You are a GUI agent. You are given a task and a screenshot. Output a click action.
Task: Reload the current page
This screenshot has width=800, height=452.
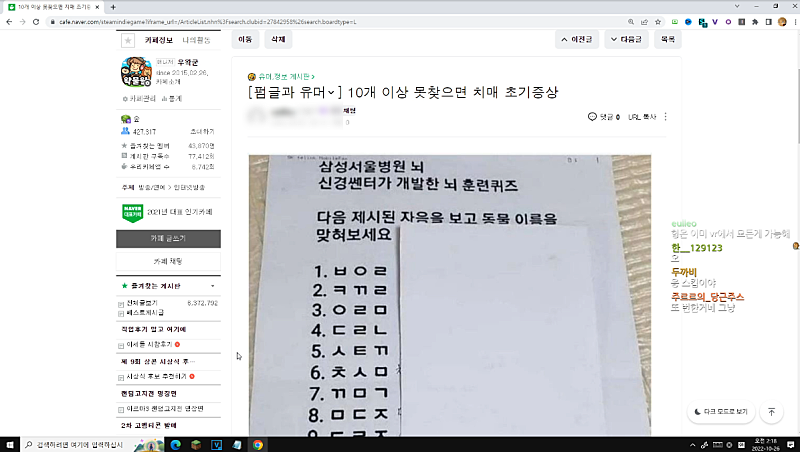point(36,22)
